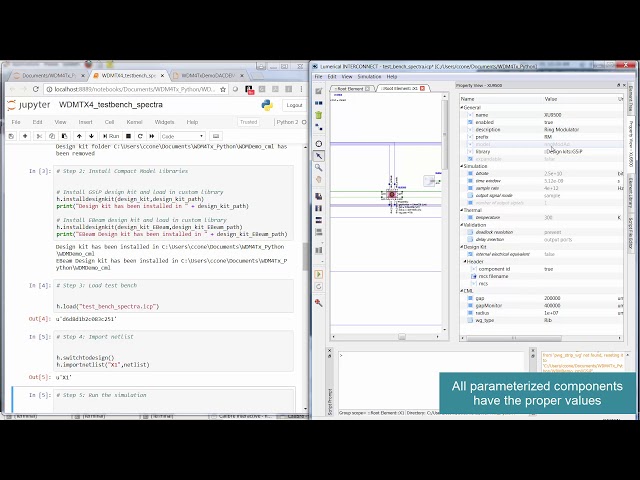Switch to the WDM4TxDemoDACDBV browser tab

pyautogui.click(x=208, y=76)
